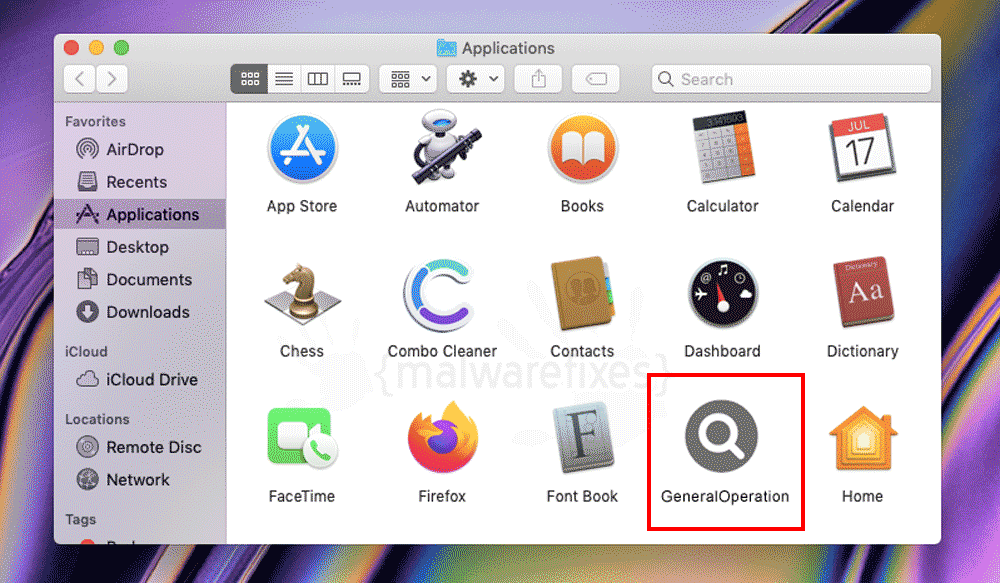
Task: Select the Books app icon
Action: click(x=582, y=149)
